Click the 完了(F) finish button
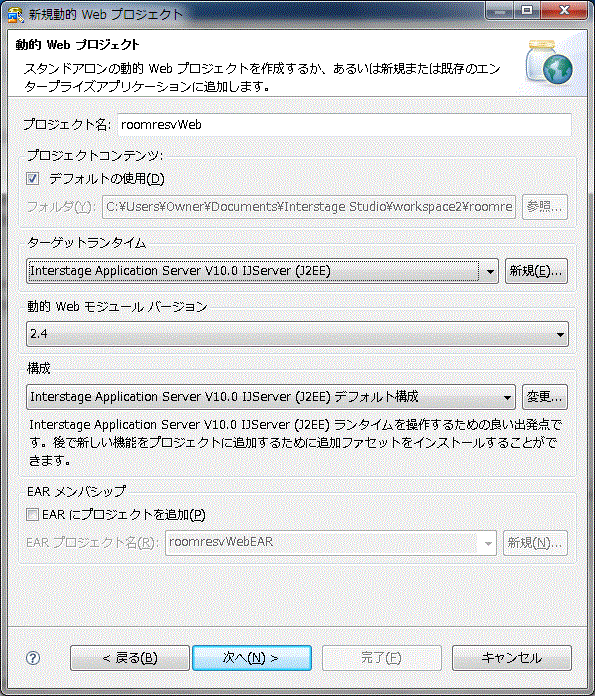Screen dimensions: 595x696 click(381, 658)
